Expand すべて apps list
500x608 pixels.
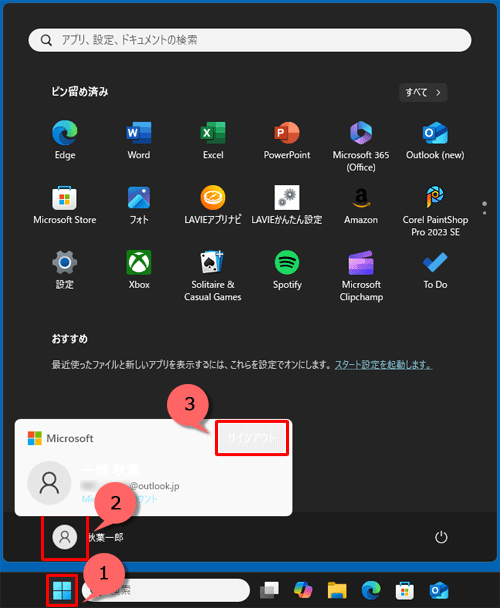[423, 93]
